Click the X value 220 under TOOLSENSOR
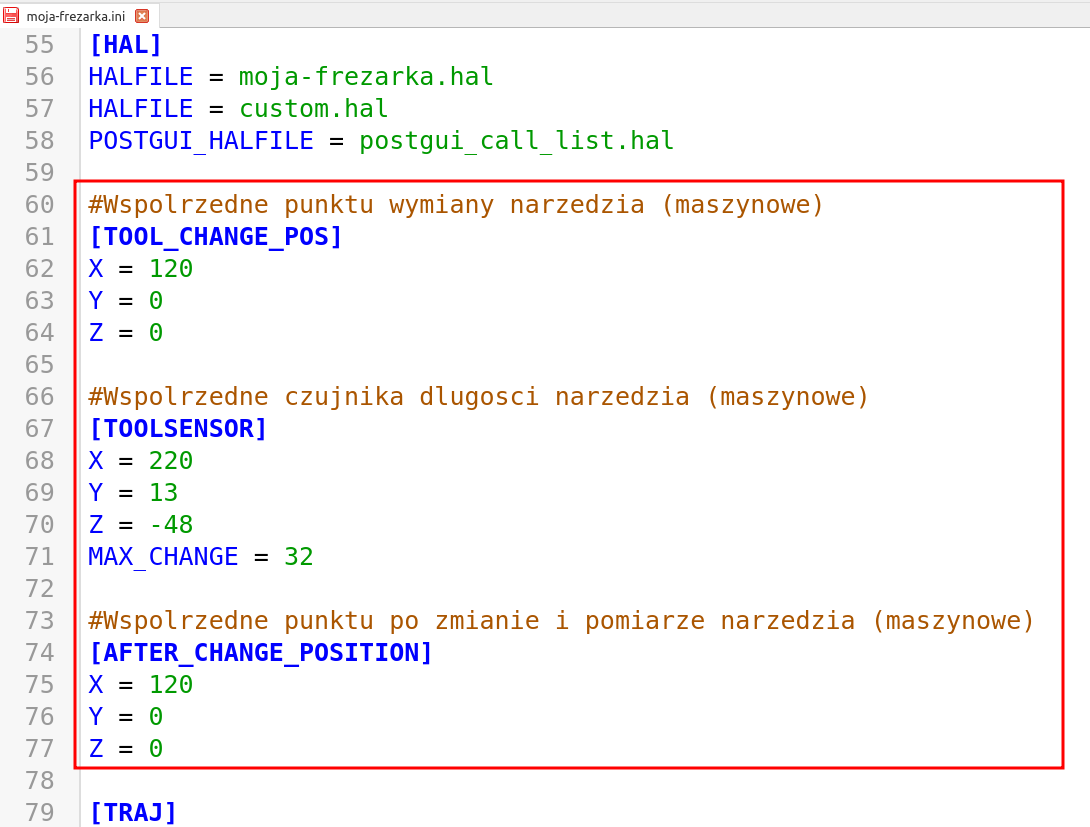 [170, 461]
